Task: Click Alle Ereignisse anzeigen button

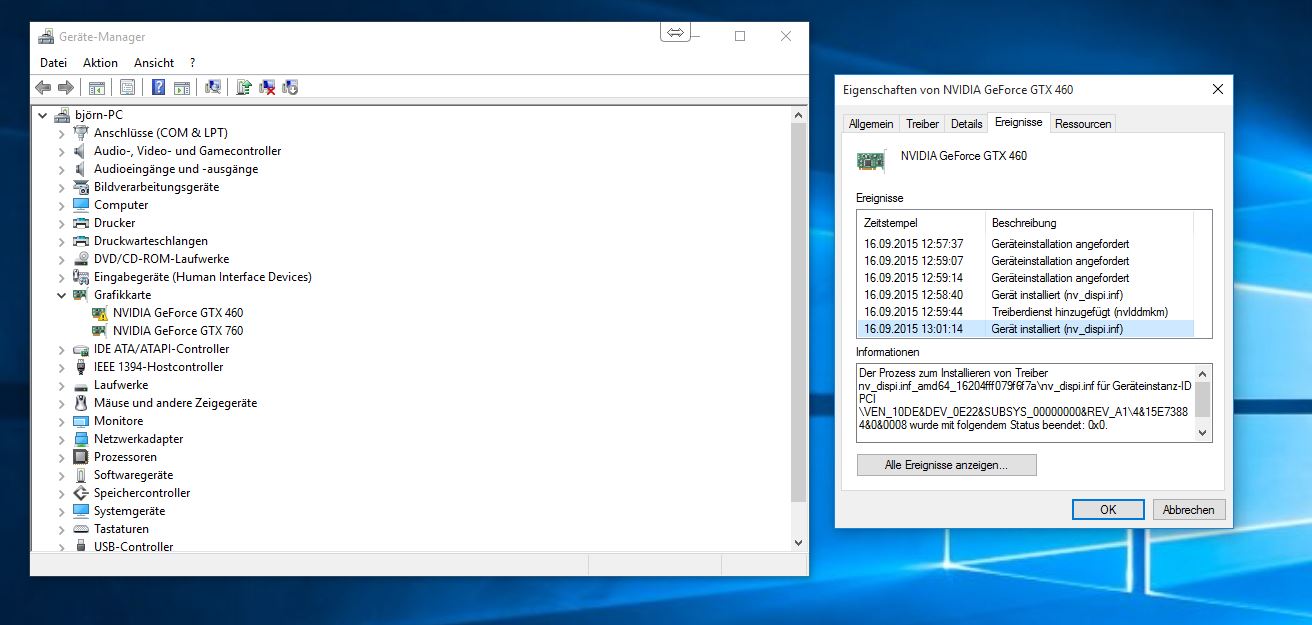Action: coord(946,465)
